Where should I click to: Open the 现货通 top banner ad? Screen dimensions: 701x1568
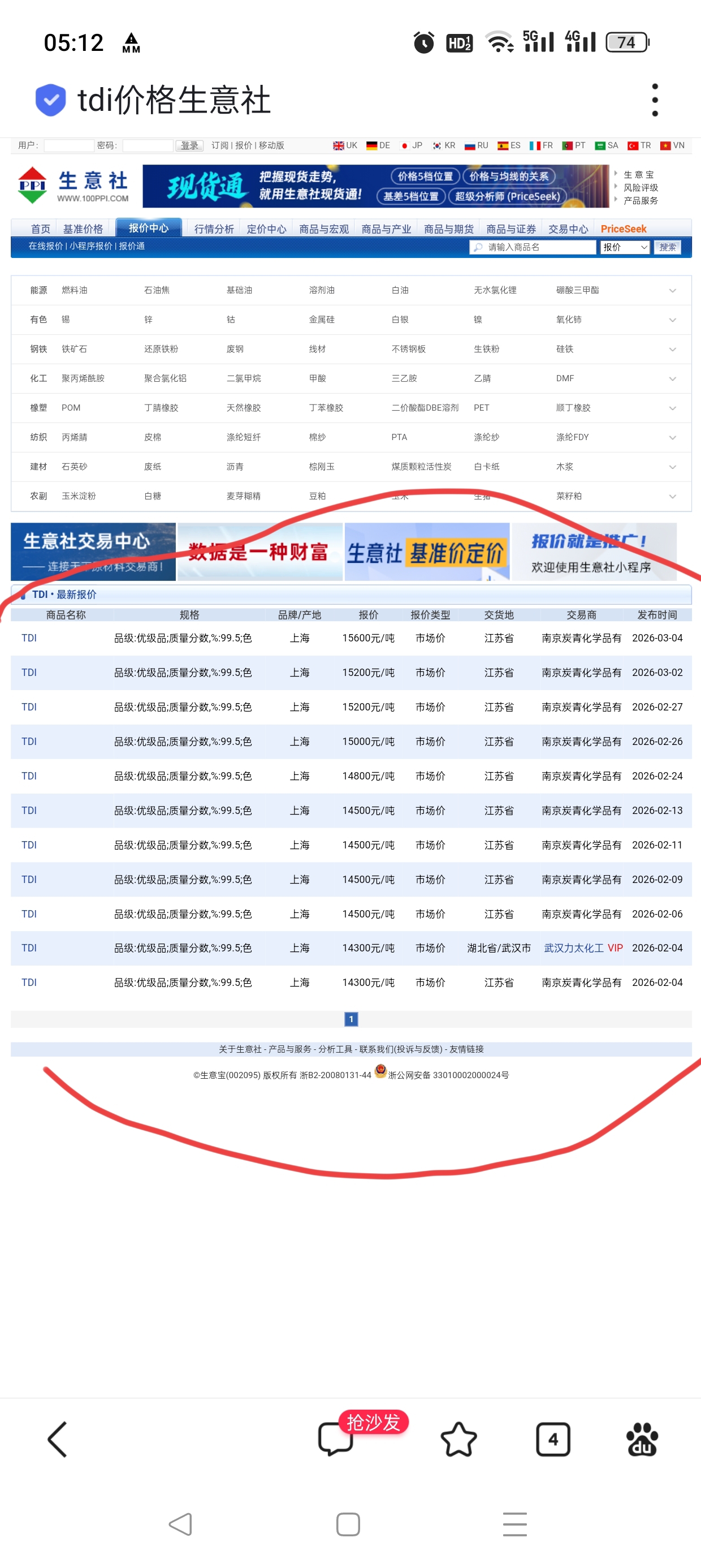click(x=375, y=186)
